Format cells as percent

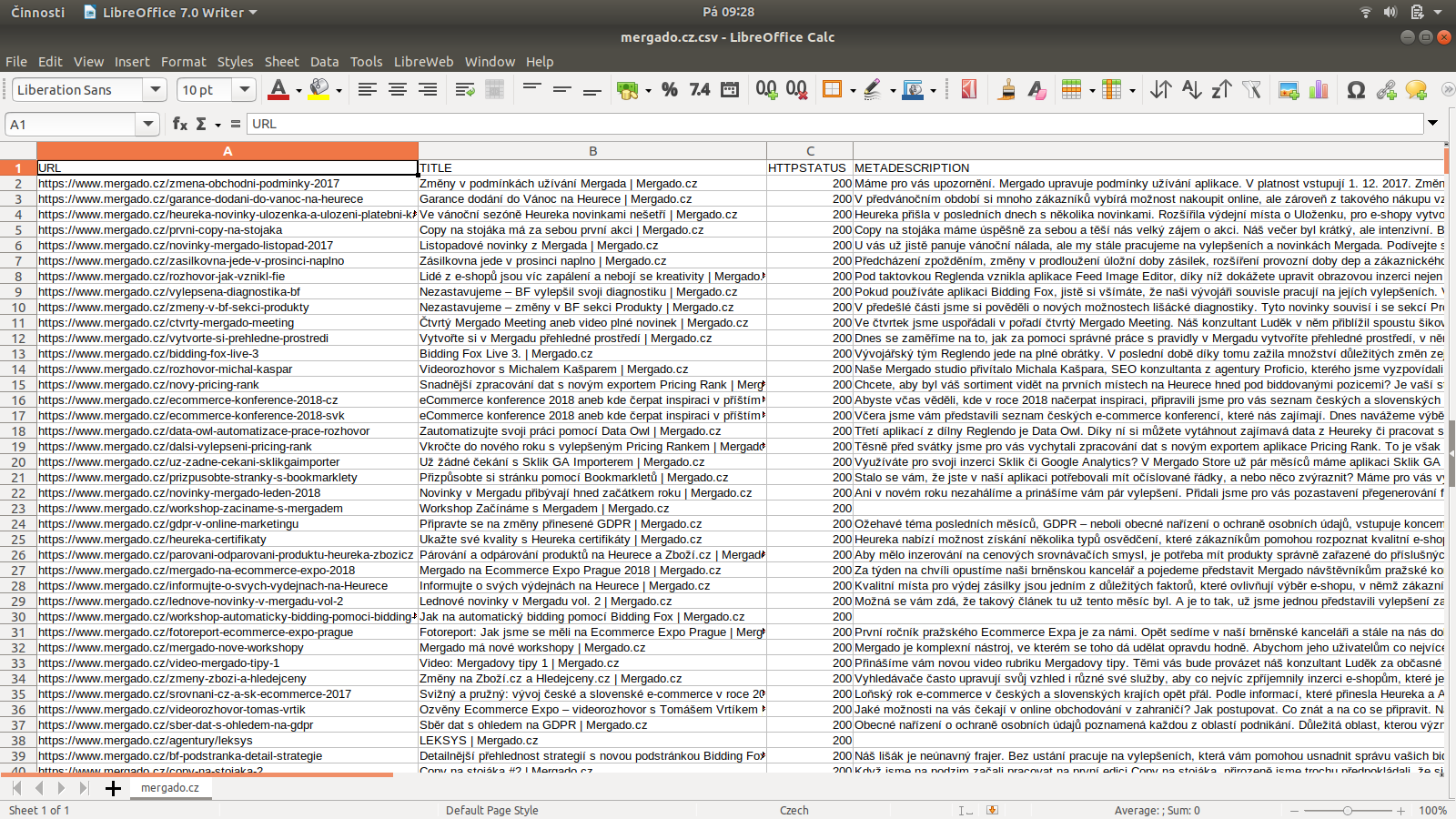670,90
